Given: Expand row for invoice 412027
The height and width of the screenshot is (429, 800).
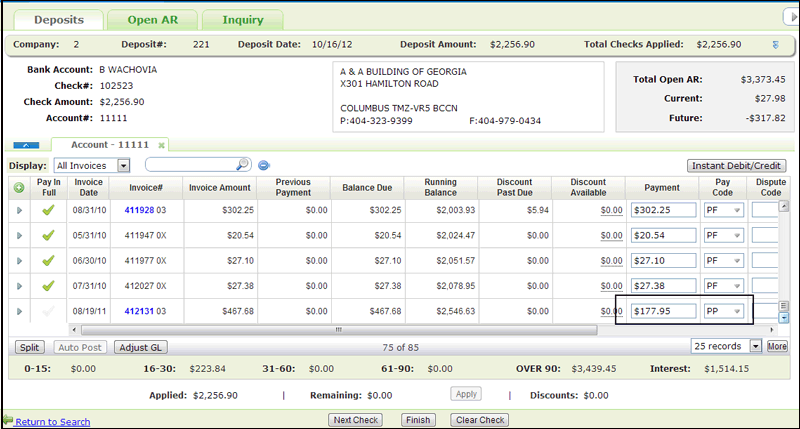Looking at the screenshot, I should pos(19,286).
